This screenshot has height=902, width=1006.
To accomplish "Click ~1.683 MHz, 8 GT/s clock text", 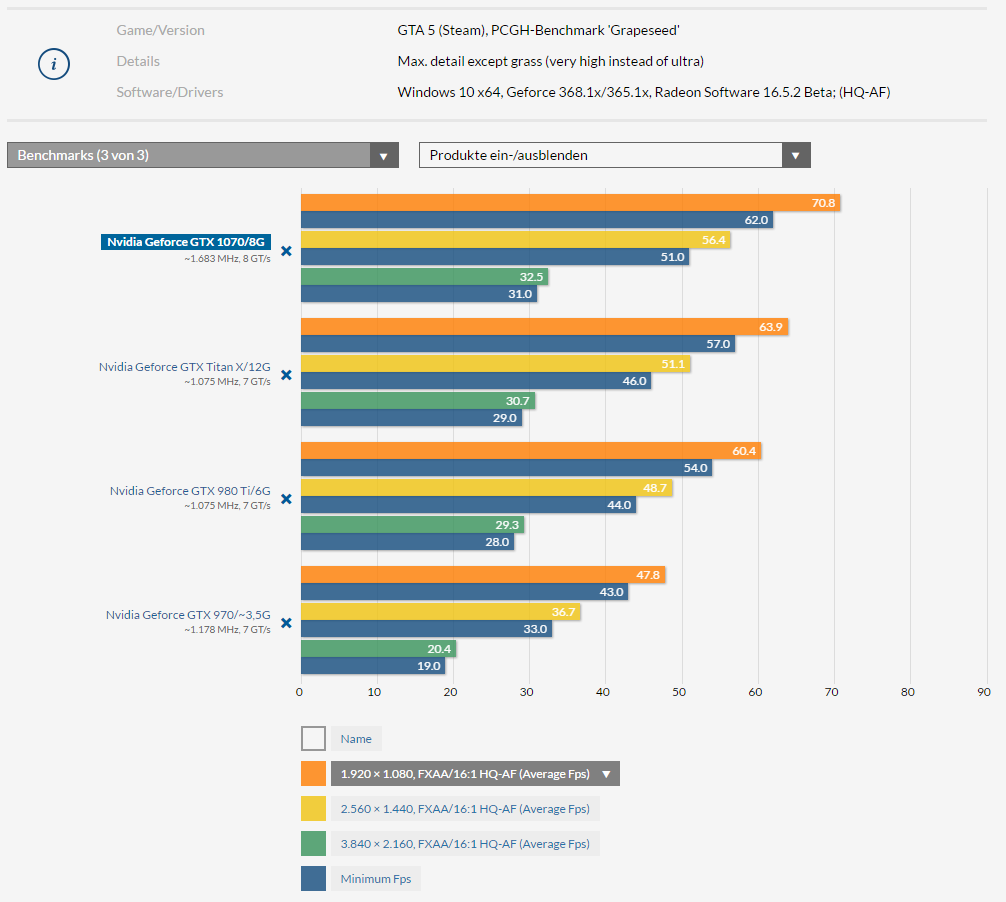I will (x=228, y=259).
